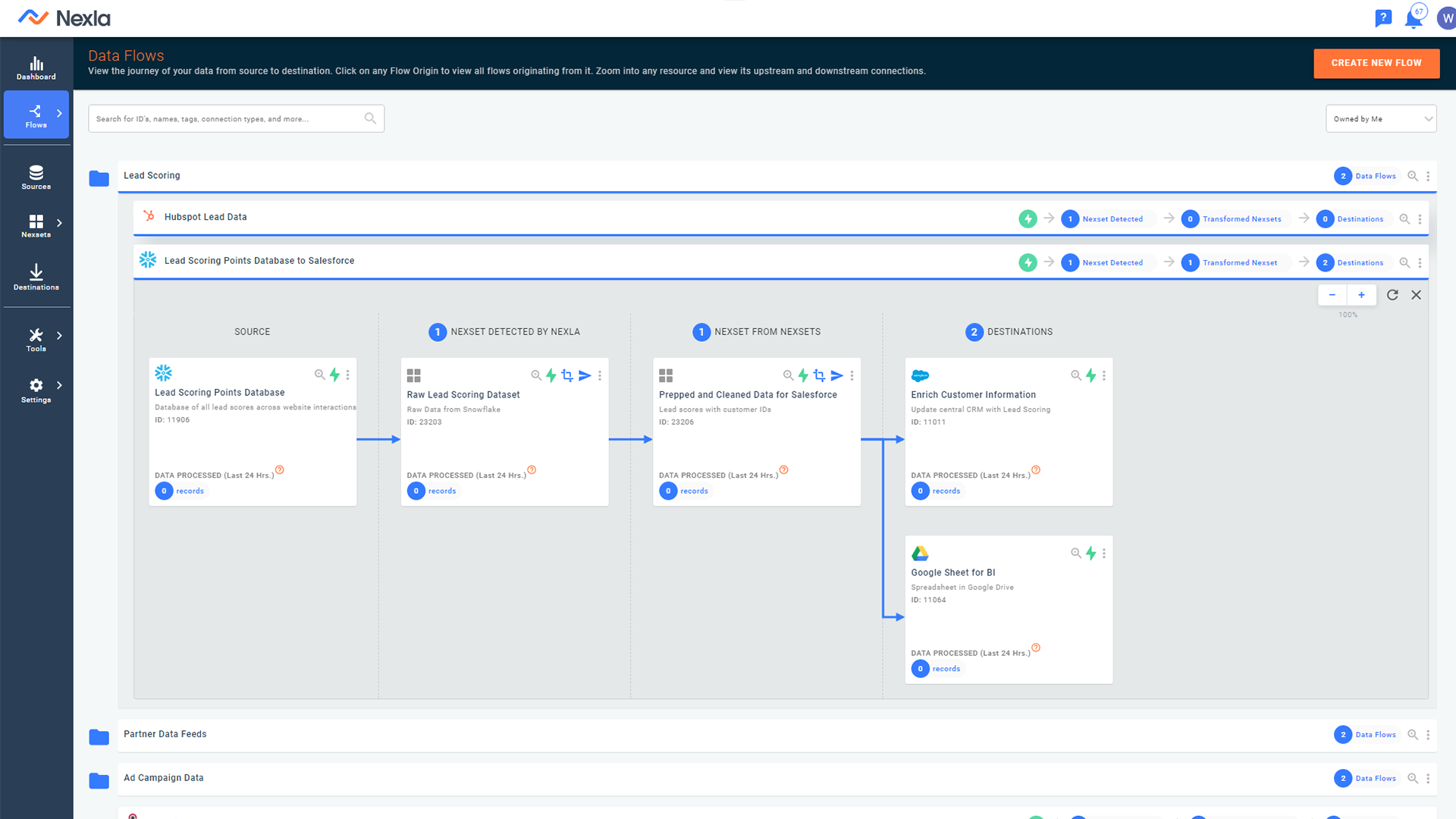
Task: Refresh the flow canvas view
Action: (1392, 295)
